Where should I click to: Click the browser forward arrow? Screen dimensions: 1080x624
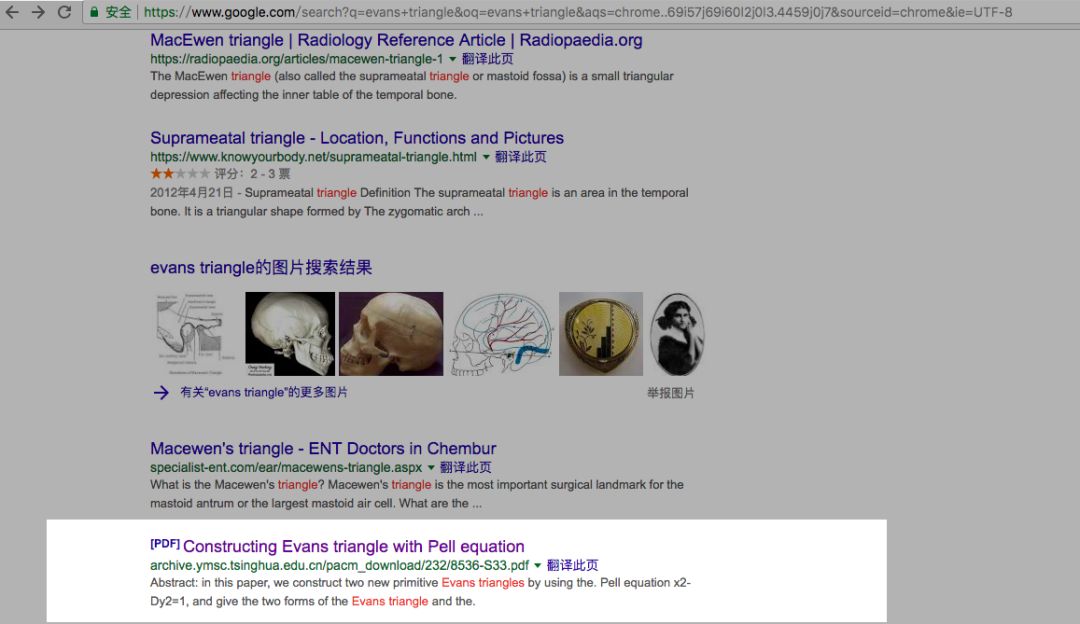click(38, 13)
